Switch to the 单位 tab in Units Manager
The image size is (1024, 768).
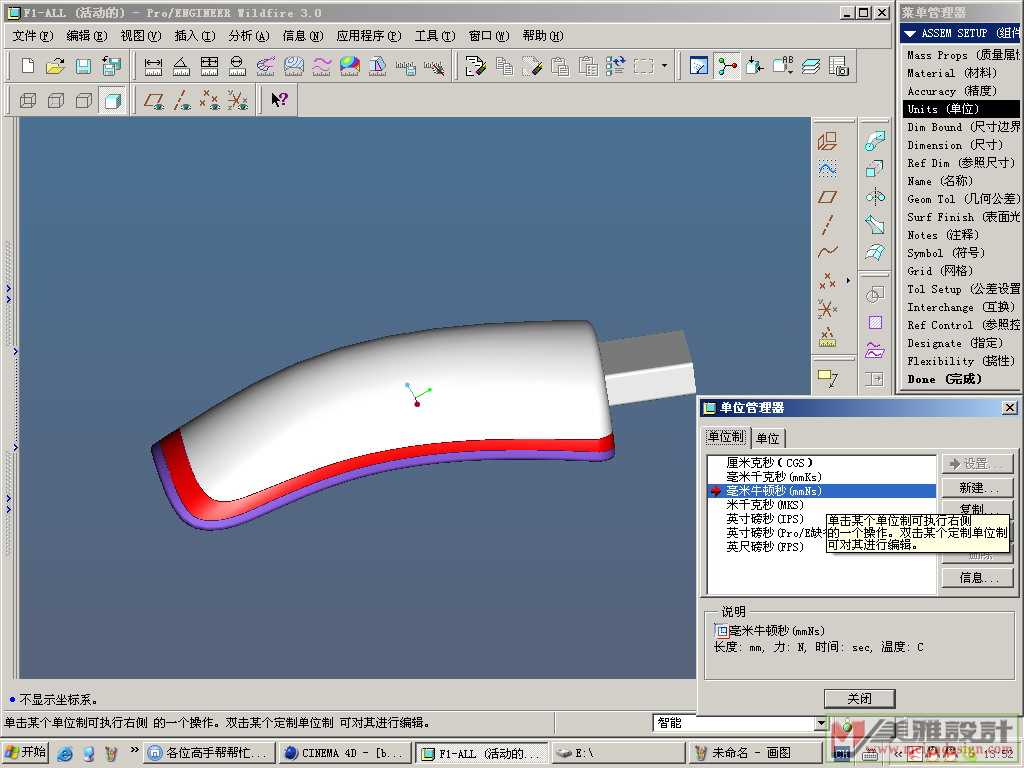click(x=768, y=438)
